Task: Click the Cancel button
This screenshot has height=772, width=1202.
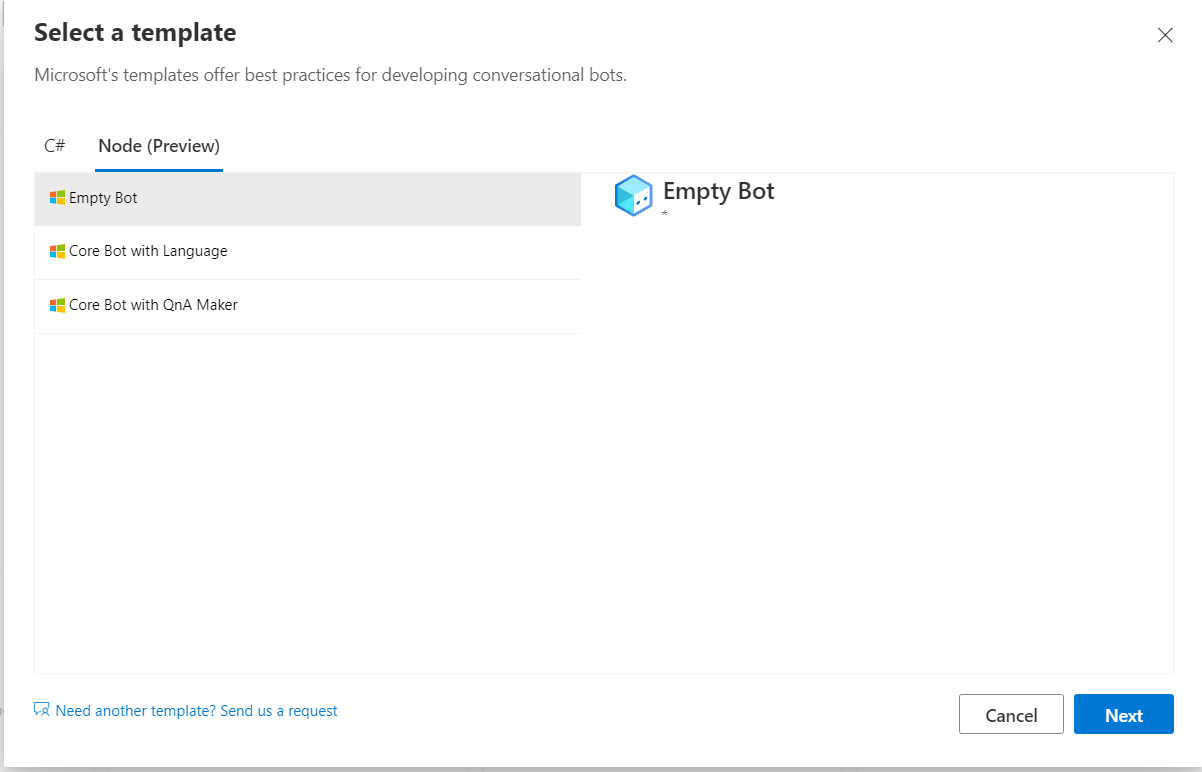Action: [1011, 714]
